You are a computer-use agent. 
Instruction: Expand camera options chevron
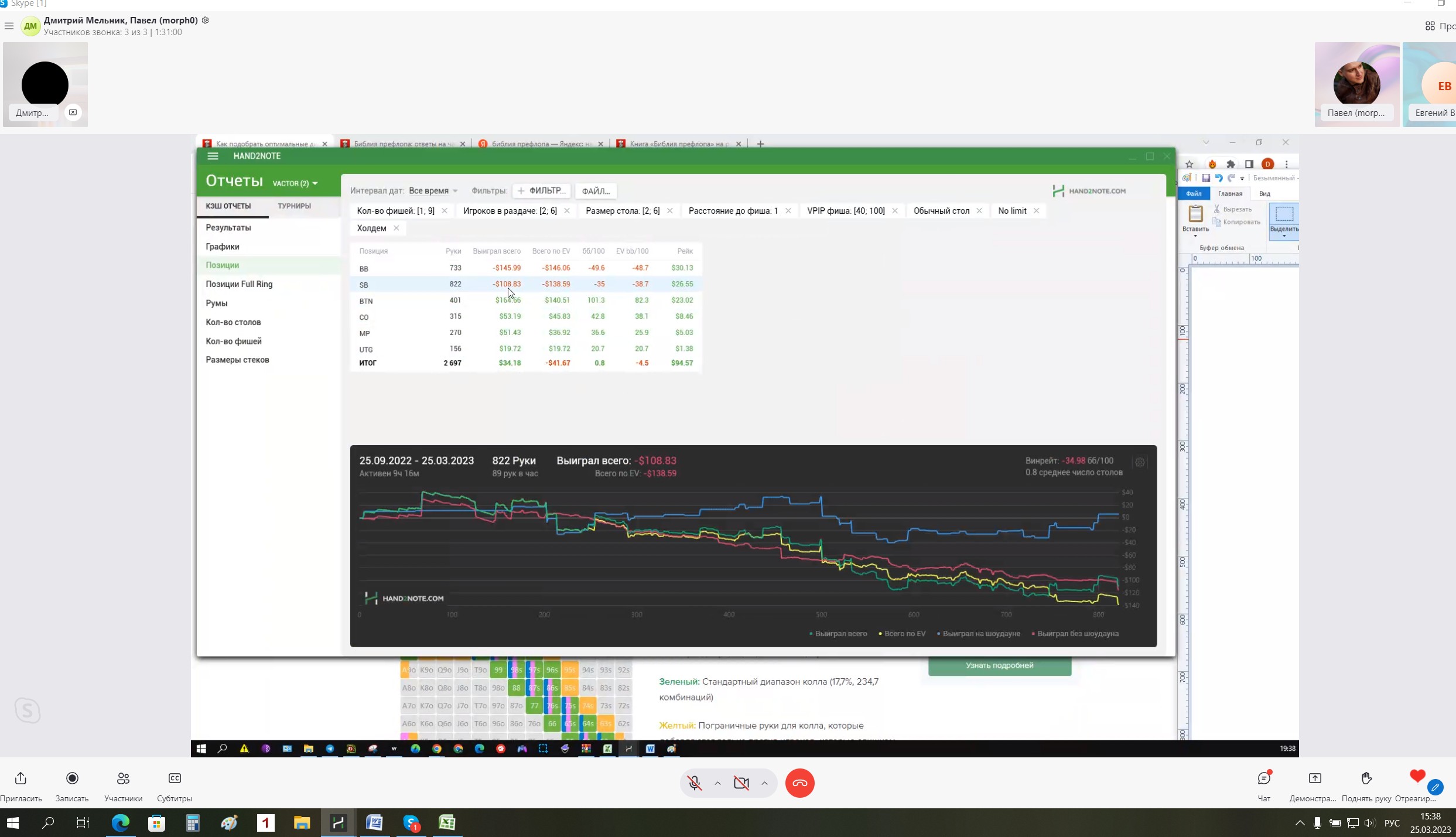pos(764,783)
